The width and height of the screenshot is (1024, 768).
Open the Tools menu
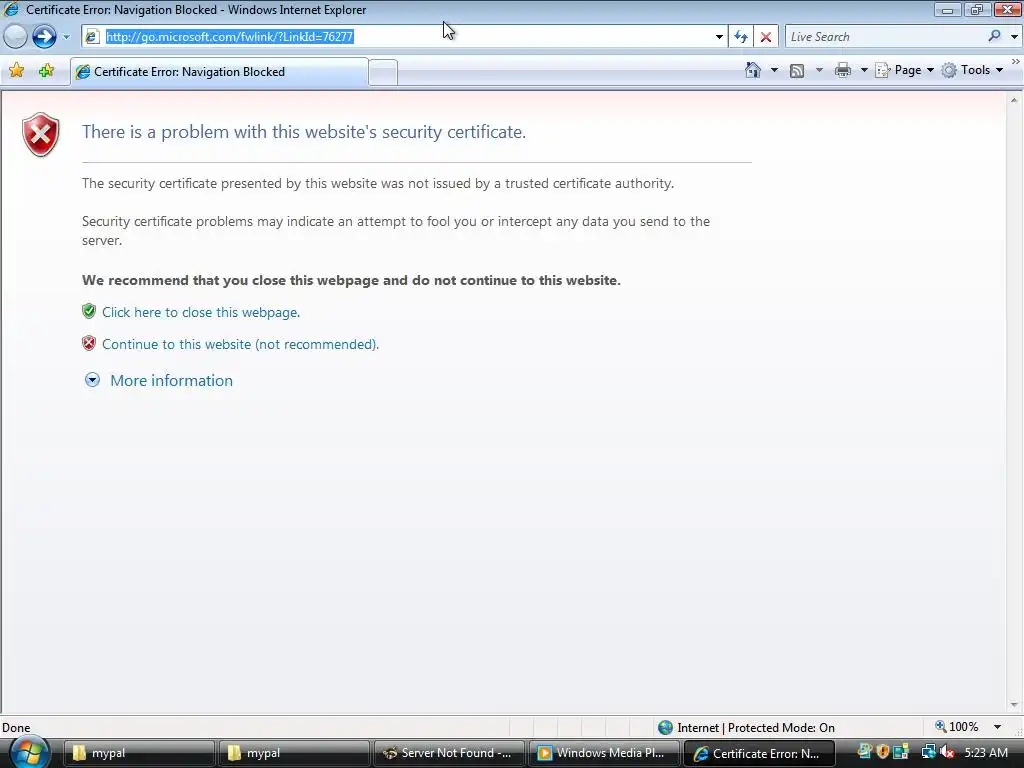coord(972,70)
